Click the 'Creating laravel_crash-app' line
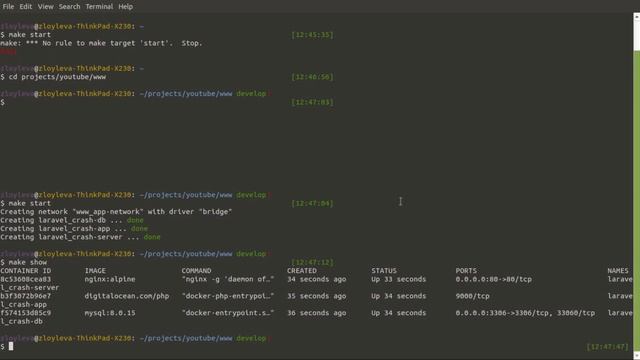This screenshot has height=360, width=640. [x=74, y=229]
